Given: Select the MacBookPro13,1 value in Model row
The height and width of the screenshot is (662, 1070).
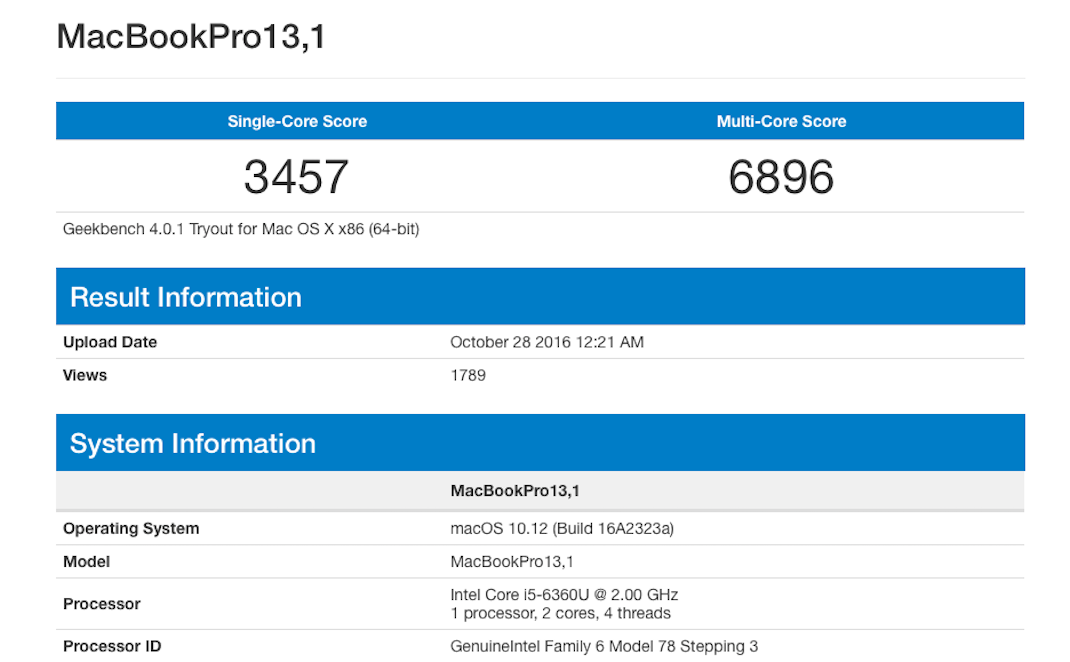Looking at the screenshot, I should point(512,562).
